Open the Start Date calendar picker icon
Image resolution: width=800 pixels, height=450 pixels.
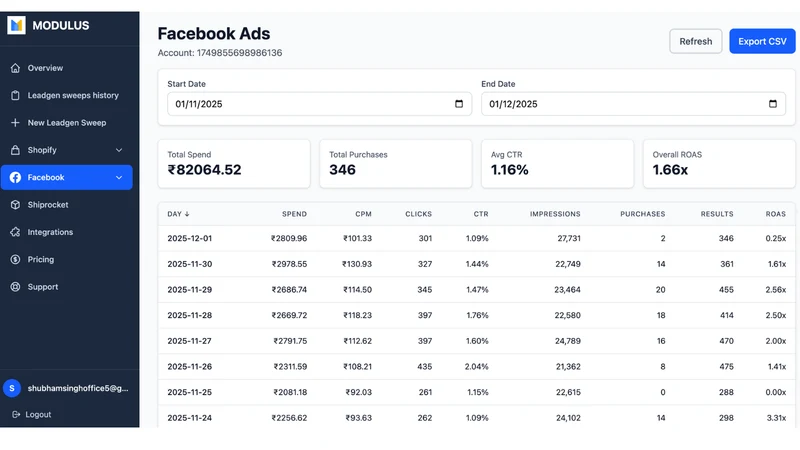459,104
